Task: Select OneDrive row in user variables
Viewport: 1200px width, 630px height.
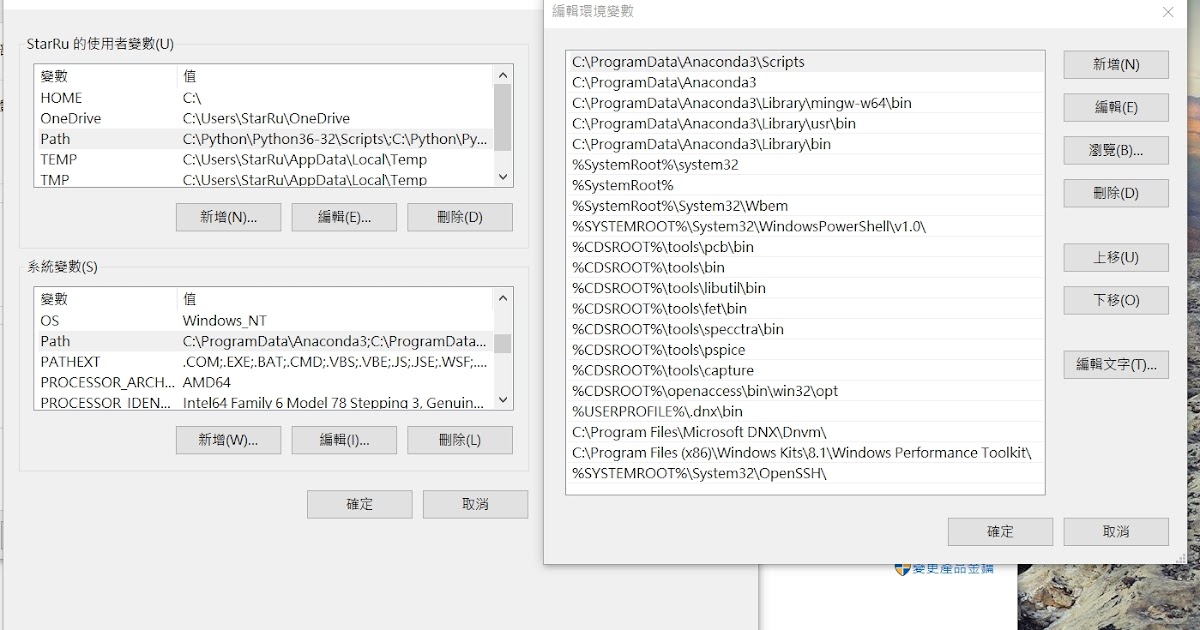Action: (x=264, y=118)
